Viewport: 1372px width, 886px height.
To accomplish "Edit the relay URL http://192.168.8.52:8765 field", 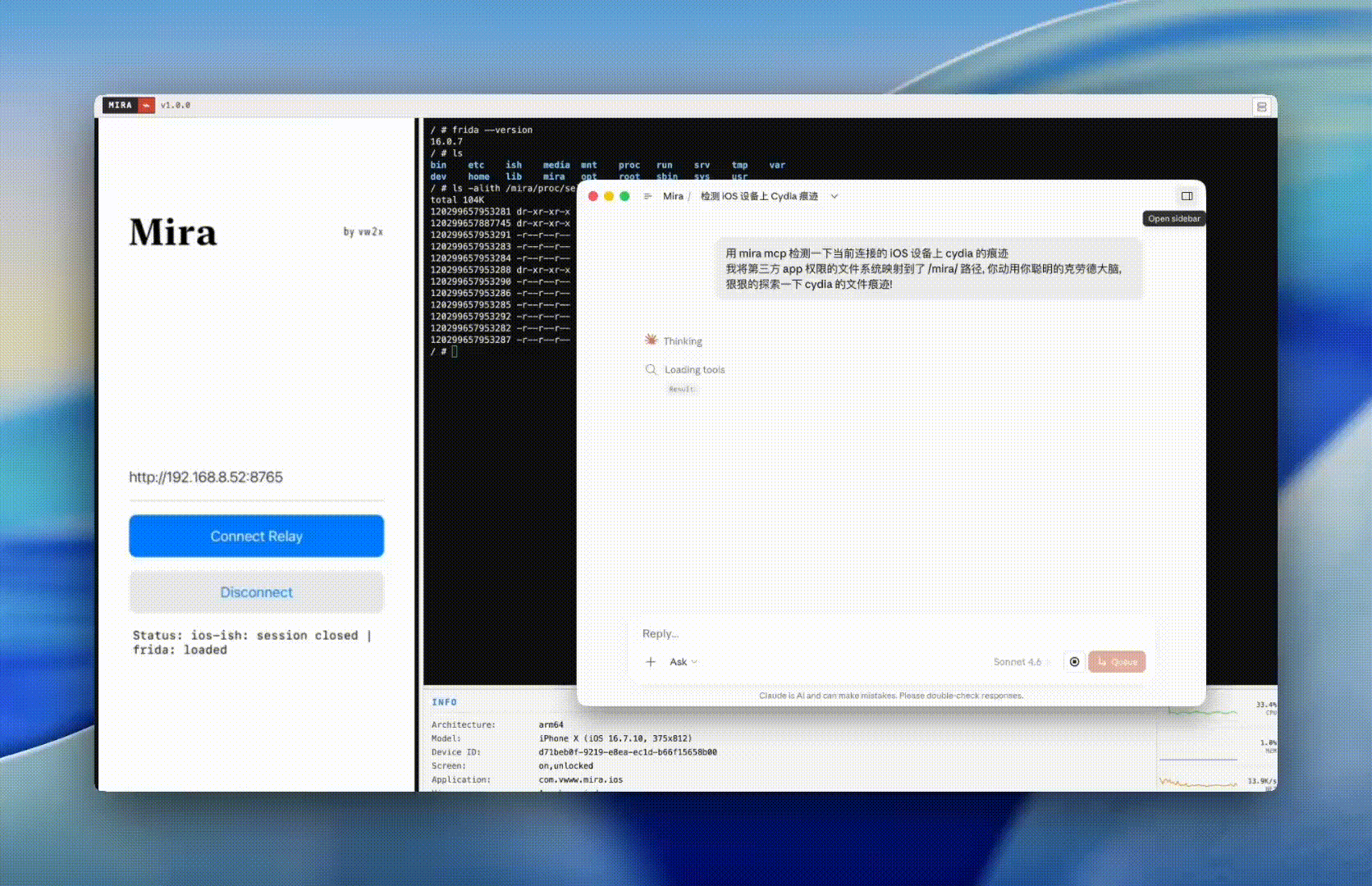I will click(256, 477).
